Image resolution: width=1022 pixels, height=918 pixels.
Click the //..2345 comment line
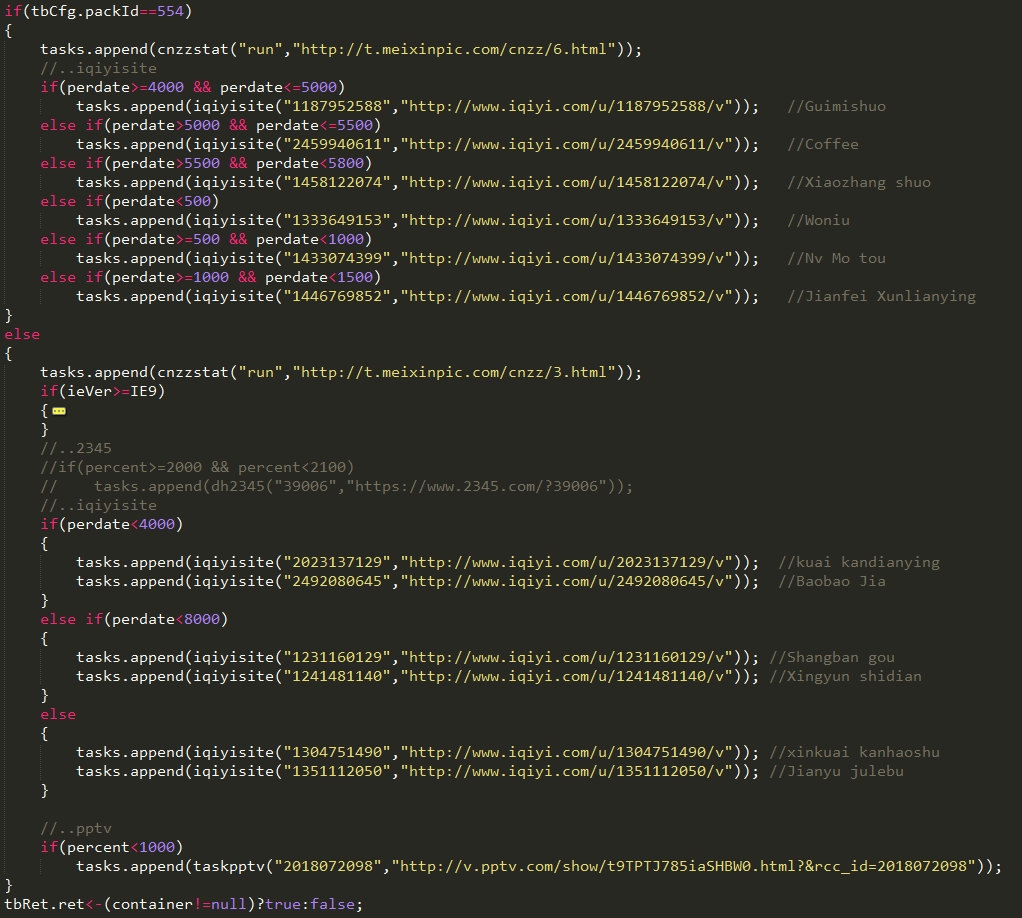coord(76,448)
